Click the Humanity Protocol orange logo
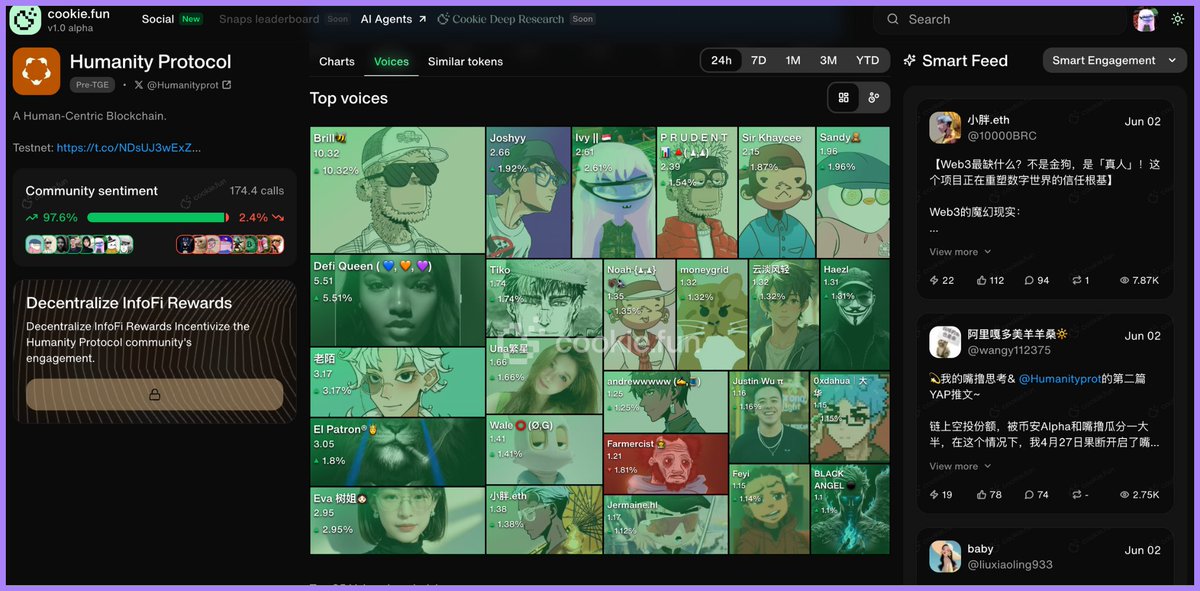Image resolution: width=1200 pixels, height=591 pixels. coord(37,71)
